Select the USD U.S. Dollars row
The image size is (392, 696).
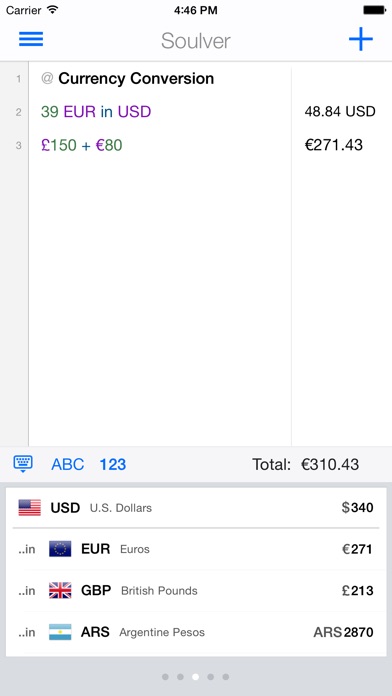coord(196,507)
